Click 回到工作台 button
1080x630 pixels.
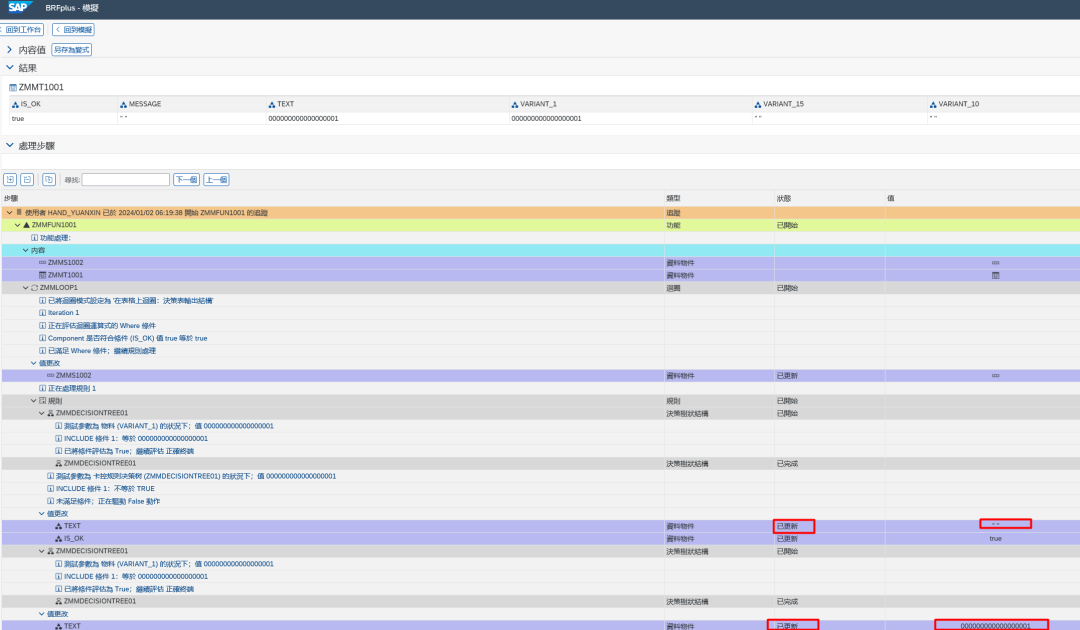click(21, 30)
